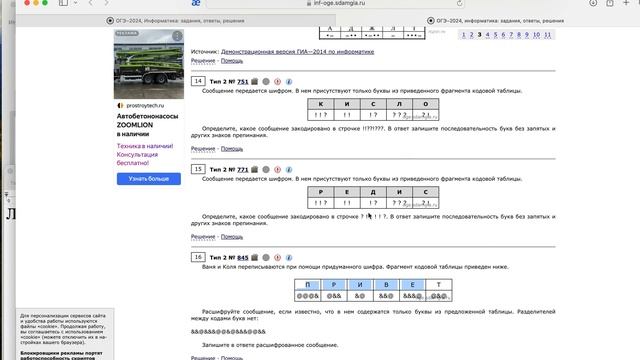640x360 pixels.
Task: Open task number link 771
Action: (242, 169)
